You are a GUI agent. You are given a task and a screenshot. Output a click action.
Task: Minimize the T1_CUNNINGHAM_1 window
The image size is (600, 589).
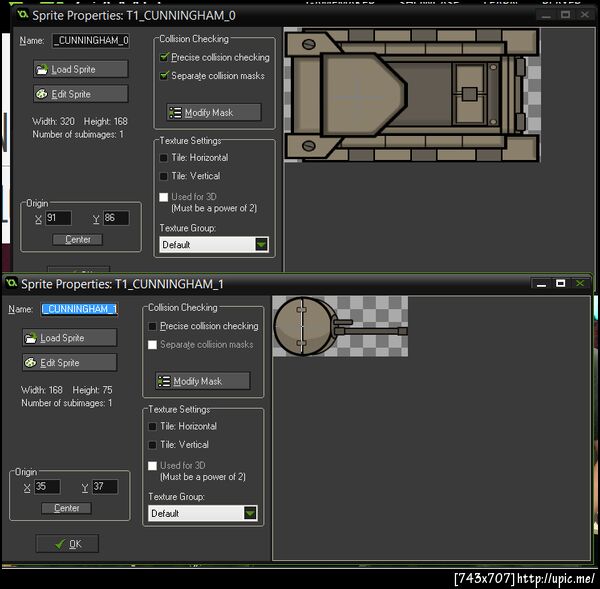pyautogui.click(x=541, y=284)
